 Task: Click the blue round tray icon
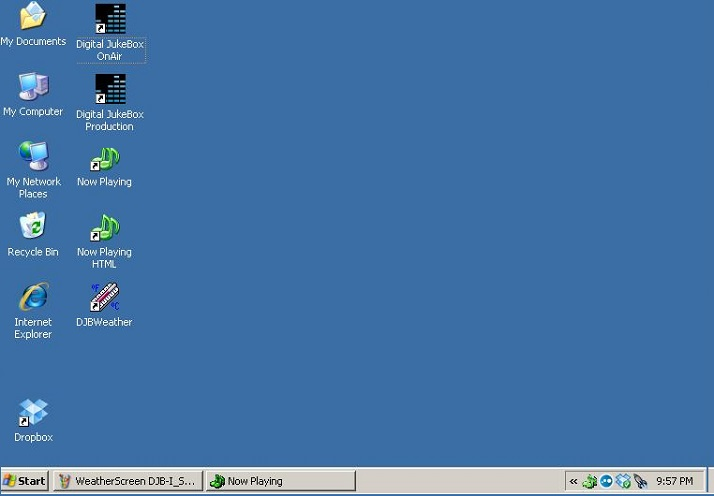pyautogui.click(x=606, y=481)
